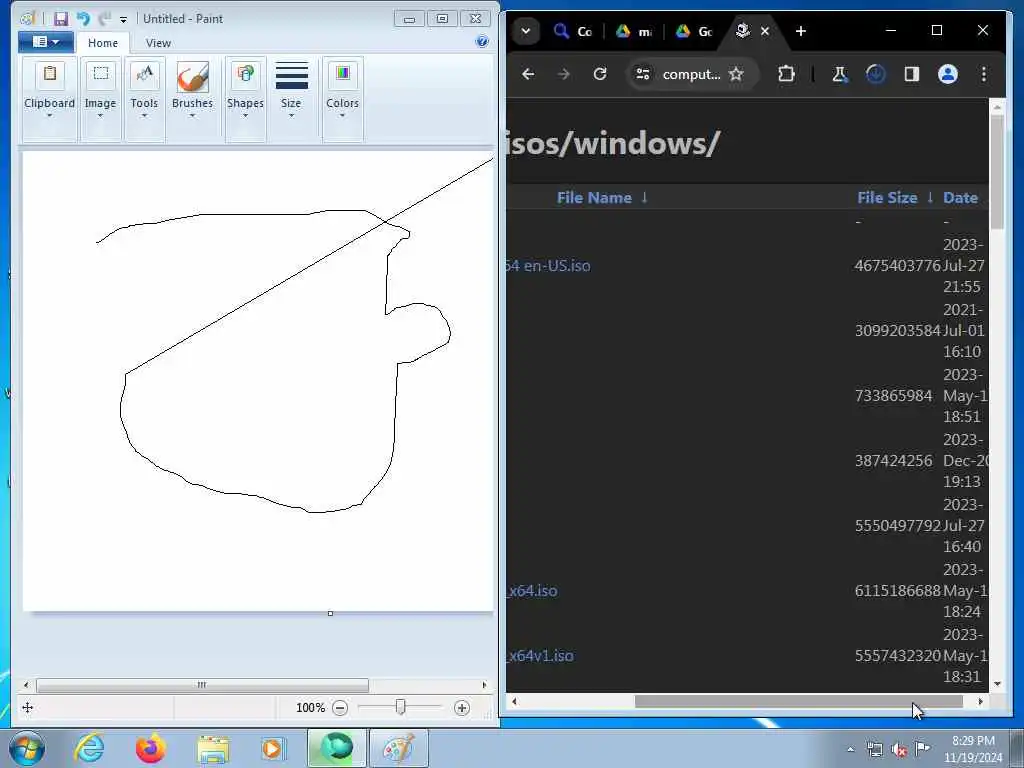Open the Size dropdown arrow

click(x=291, y=116)
